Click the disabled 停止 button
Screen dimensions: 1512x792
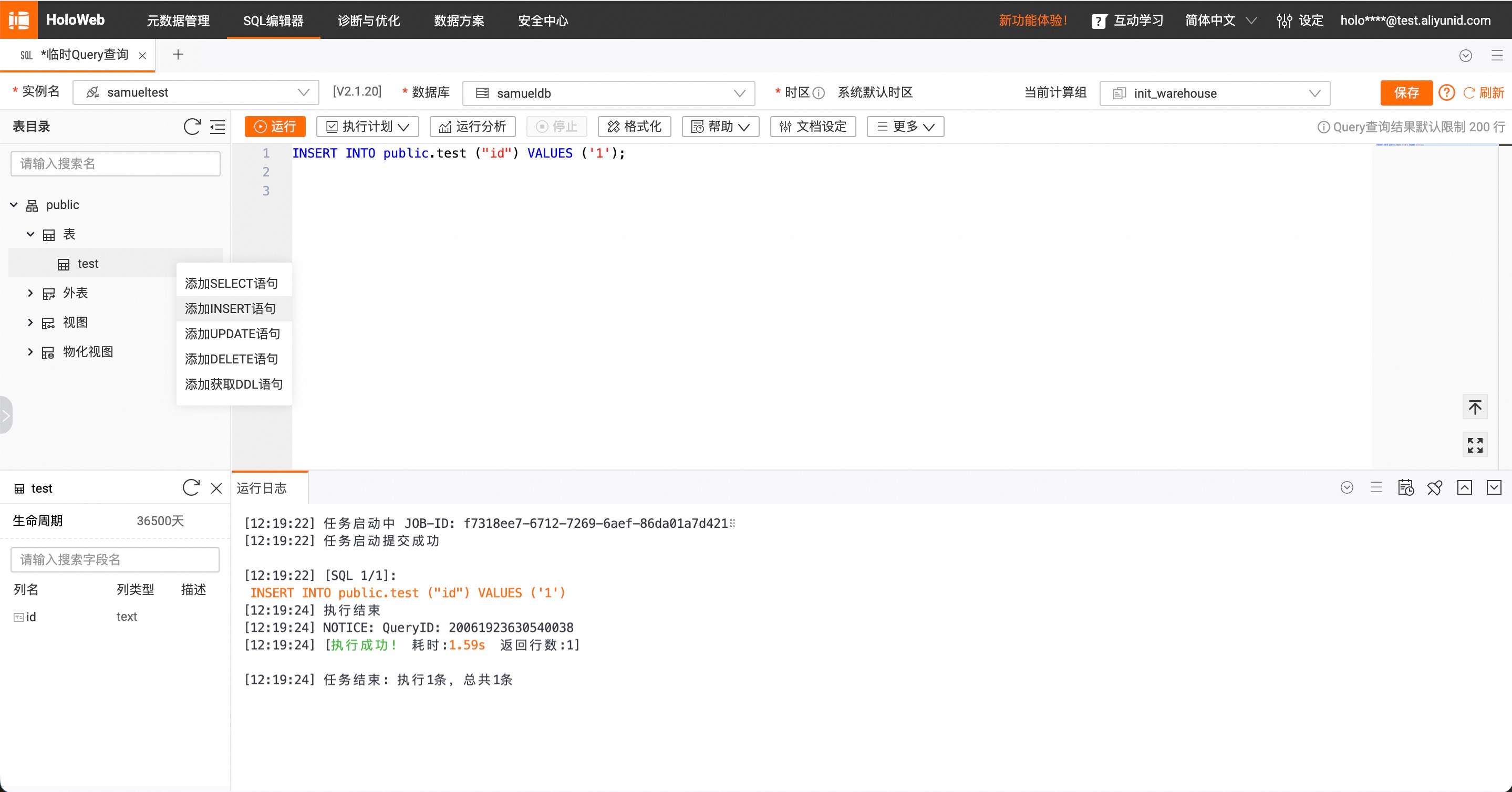(x=556, y=127)
